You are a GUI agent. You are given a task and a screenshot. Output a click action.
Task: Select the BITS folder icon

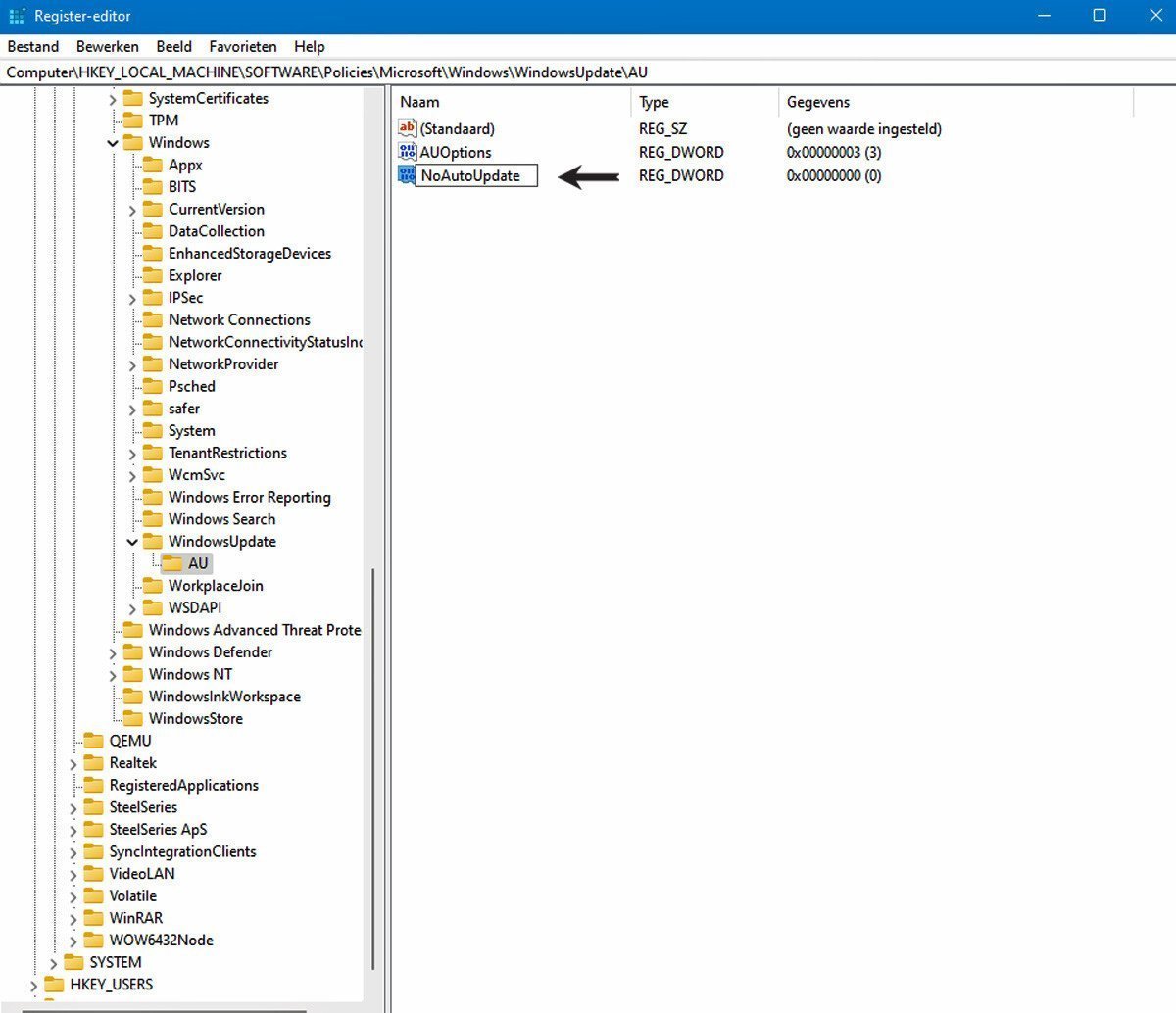click(152, 187)
